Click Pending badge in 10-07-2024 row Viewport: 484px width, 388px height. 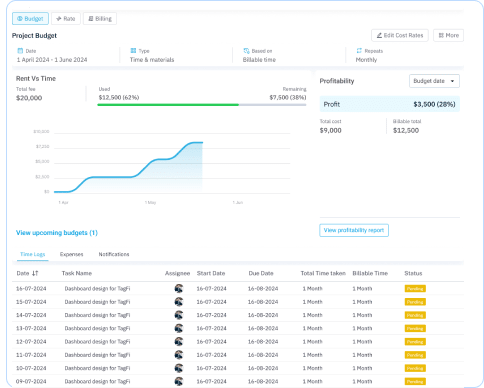coord(415,368)
